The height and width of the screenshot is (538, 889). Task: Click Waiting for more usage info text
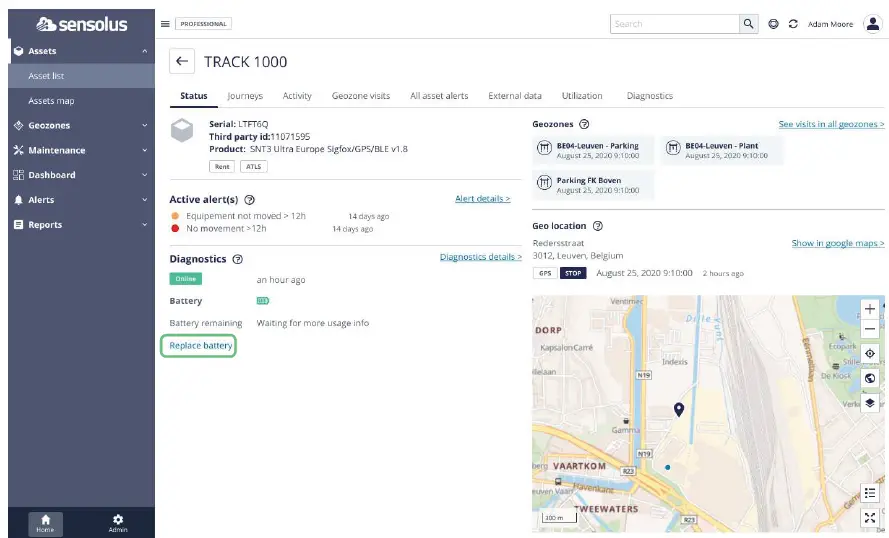pos(312,323)
